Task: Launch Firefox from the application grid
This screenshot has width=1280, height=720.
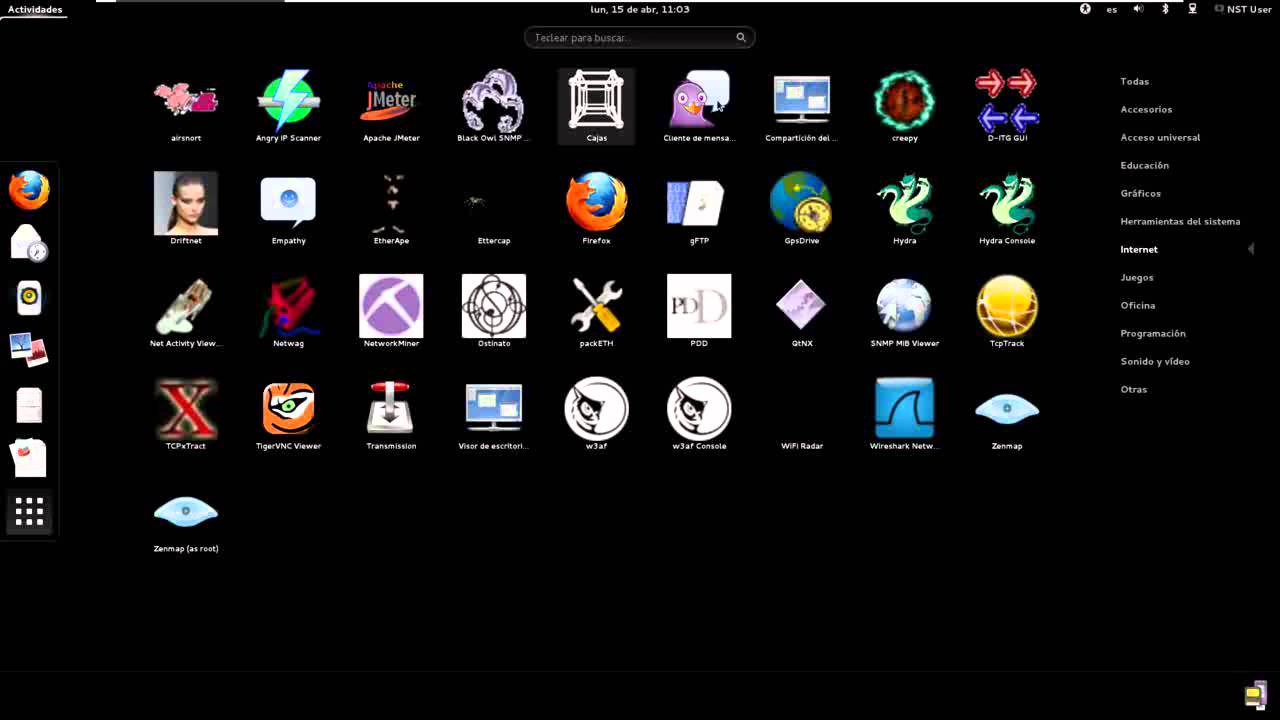Action: [596, 209]
